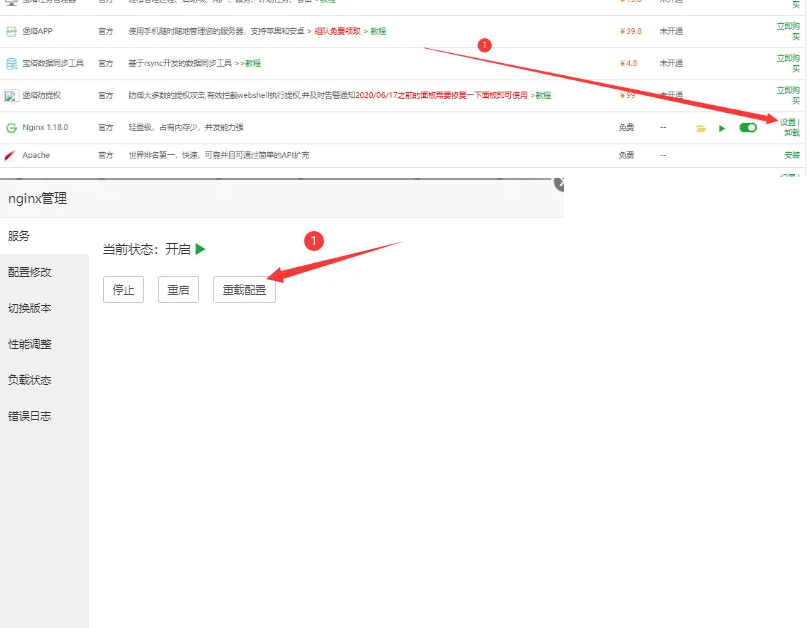Click the play status icon in Nginx row

(x=722, y=128)
